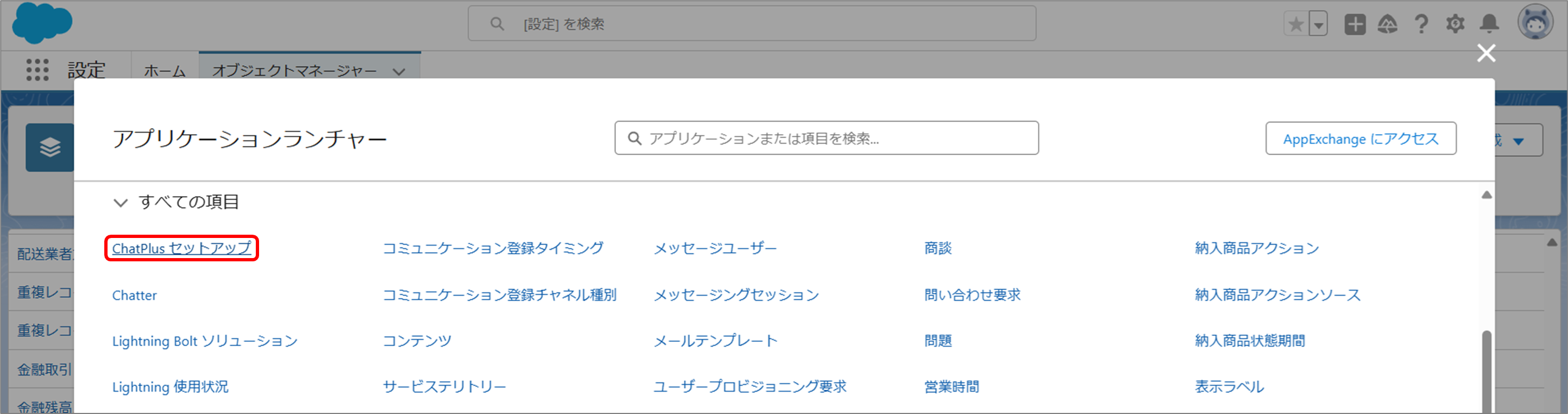Open the コンテンツ link

[x=417, y=341]
